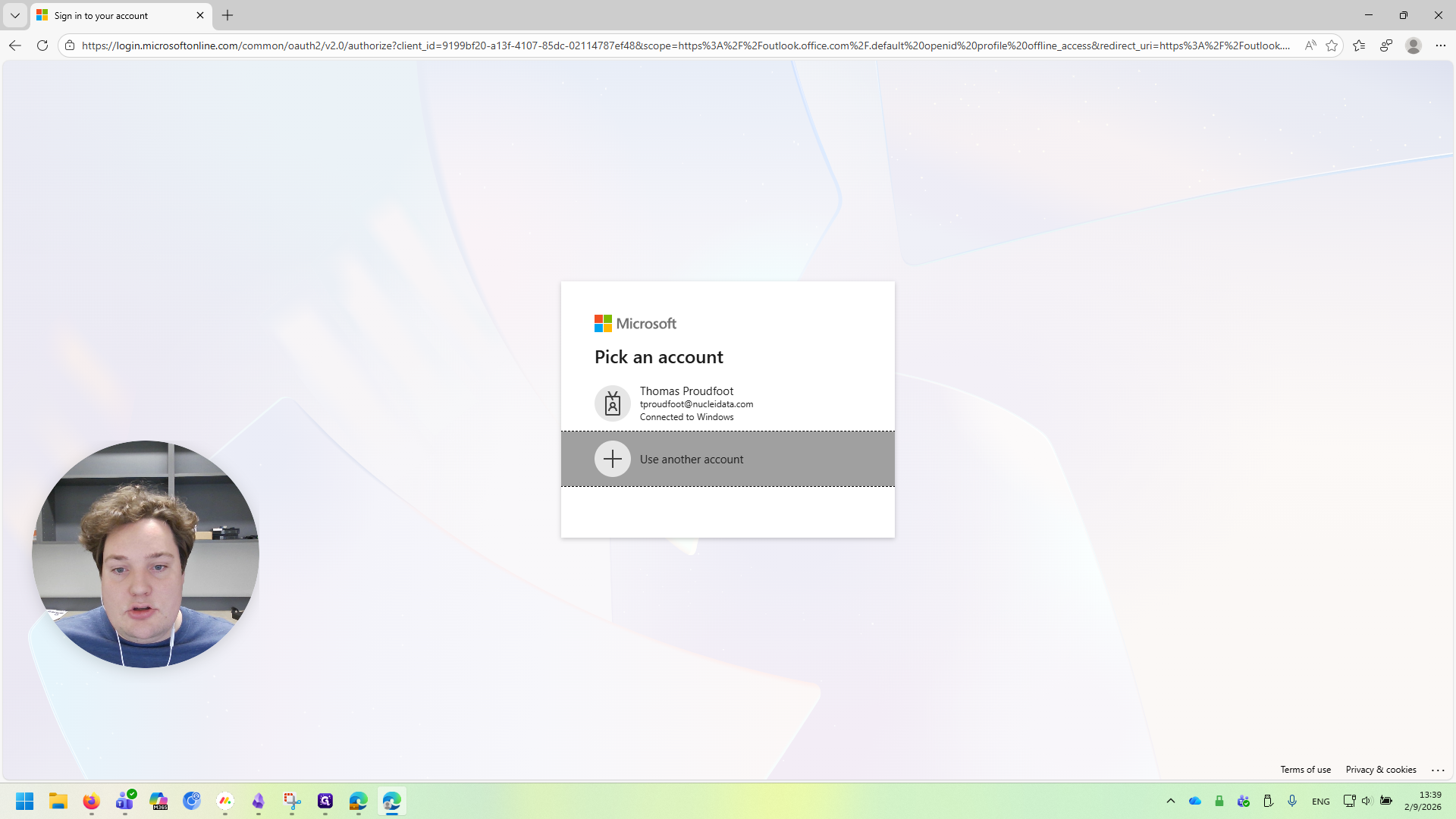The image size is (1456, 819).
Task: Open the browser feedback icon beside Favorites
Action: (1386, 45)
